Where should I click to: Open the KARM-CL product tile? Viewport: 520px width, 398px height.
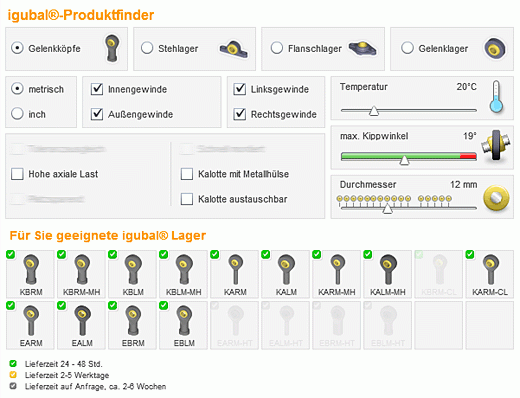coord(489,274)
